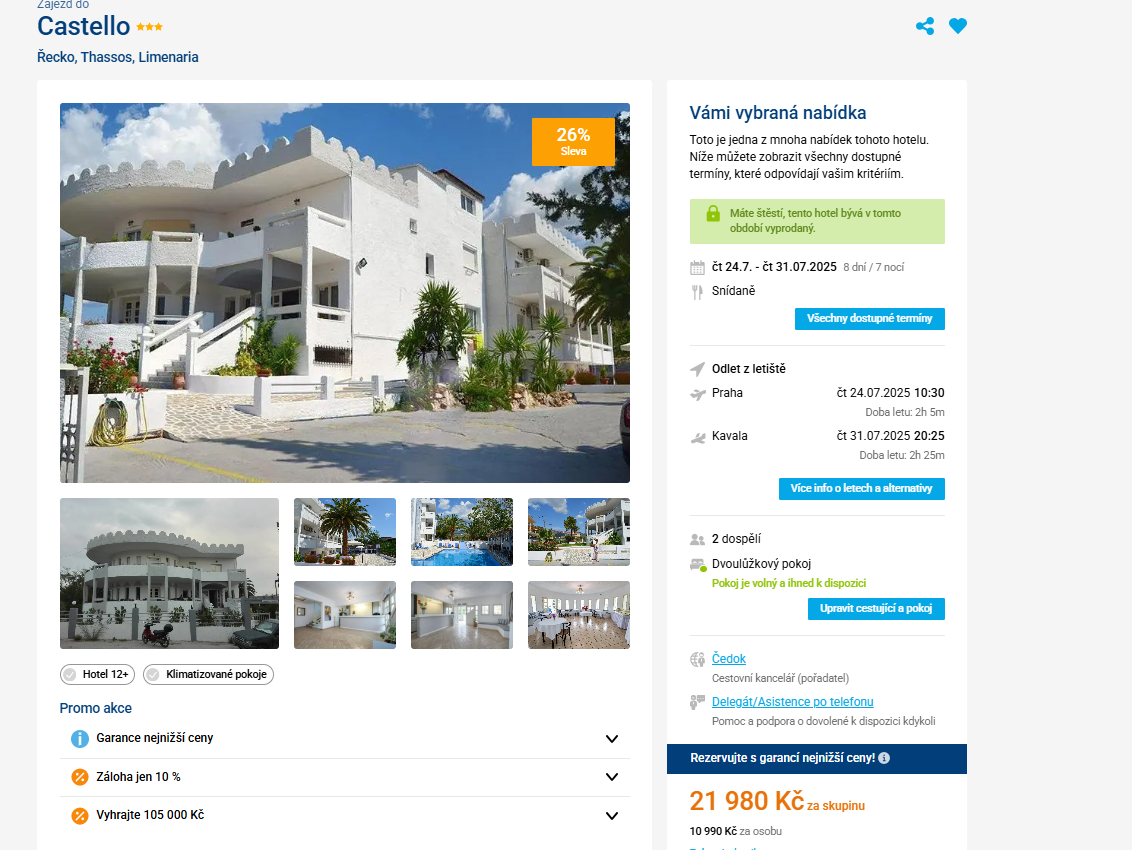Click Všechny dostupné termíny button
This screenshot has width=1132, height=850.
pos(869,318)
